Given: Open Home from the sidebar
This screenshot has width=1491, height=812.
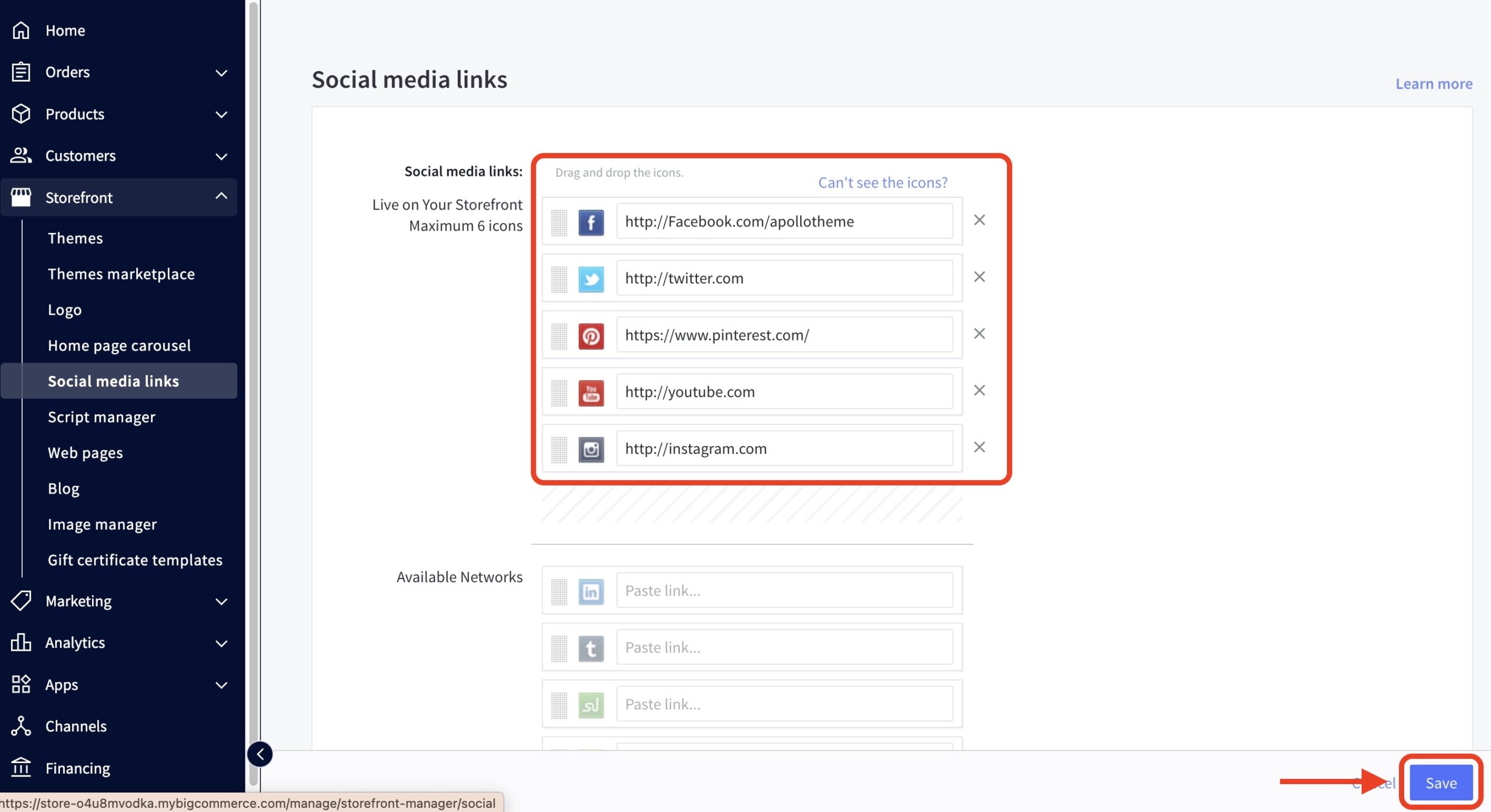Looking at the screenshot, I should pos(65,30).
